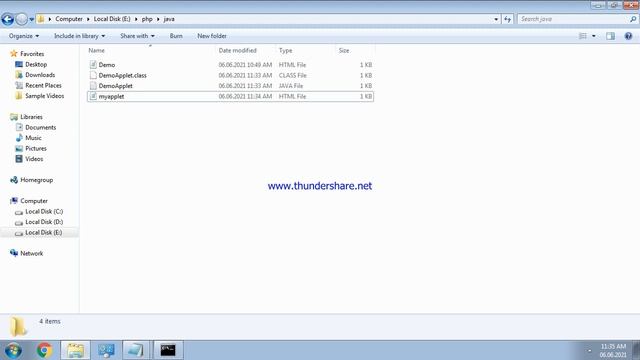Select DemoApplet JAVA file
Image resolution: width=640 pixels, height=360 pixels.
(x=230, y=86)
